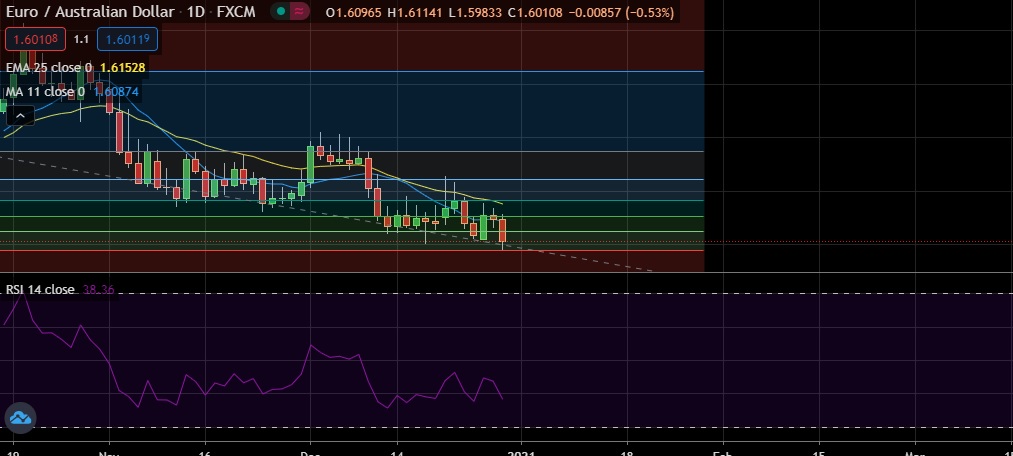Select the RSI 14 close indicator label
The width and height of the screenshot is (1013, 456).
40,290
